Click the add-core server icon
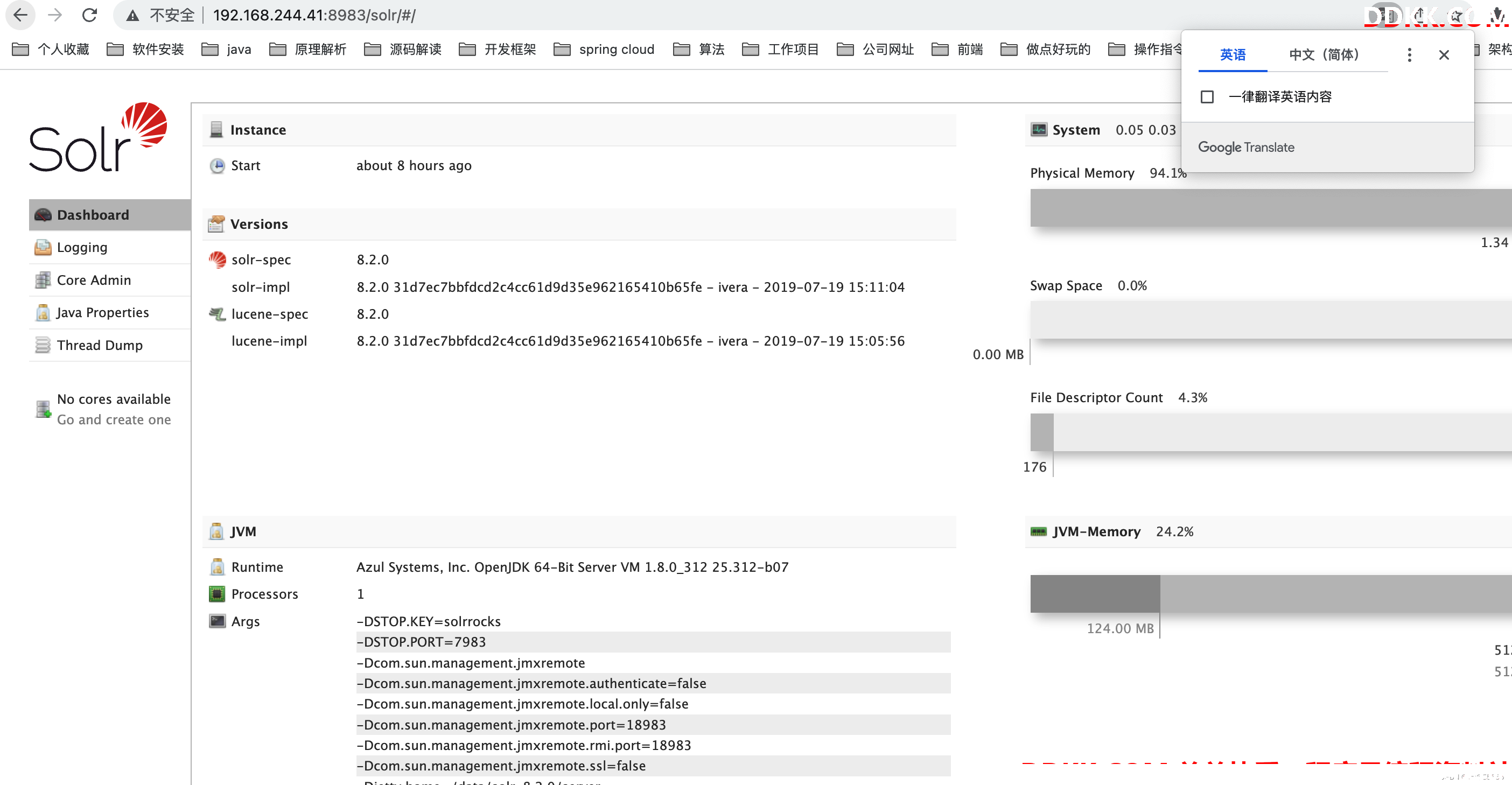 [44, 409]
